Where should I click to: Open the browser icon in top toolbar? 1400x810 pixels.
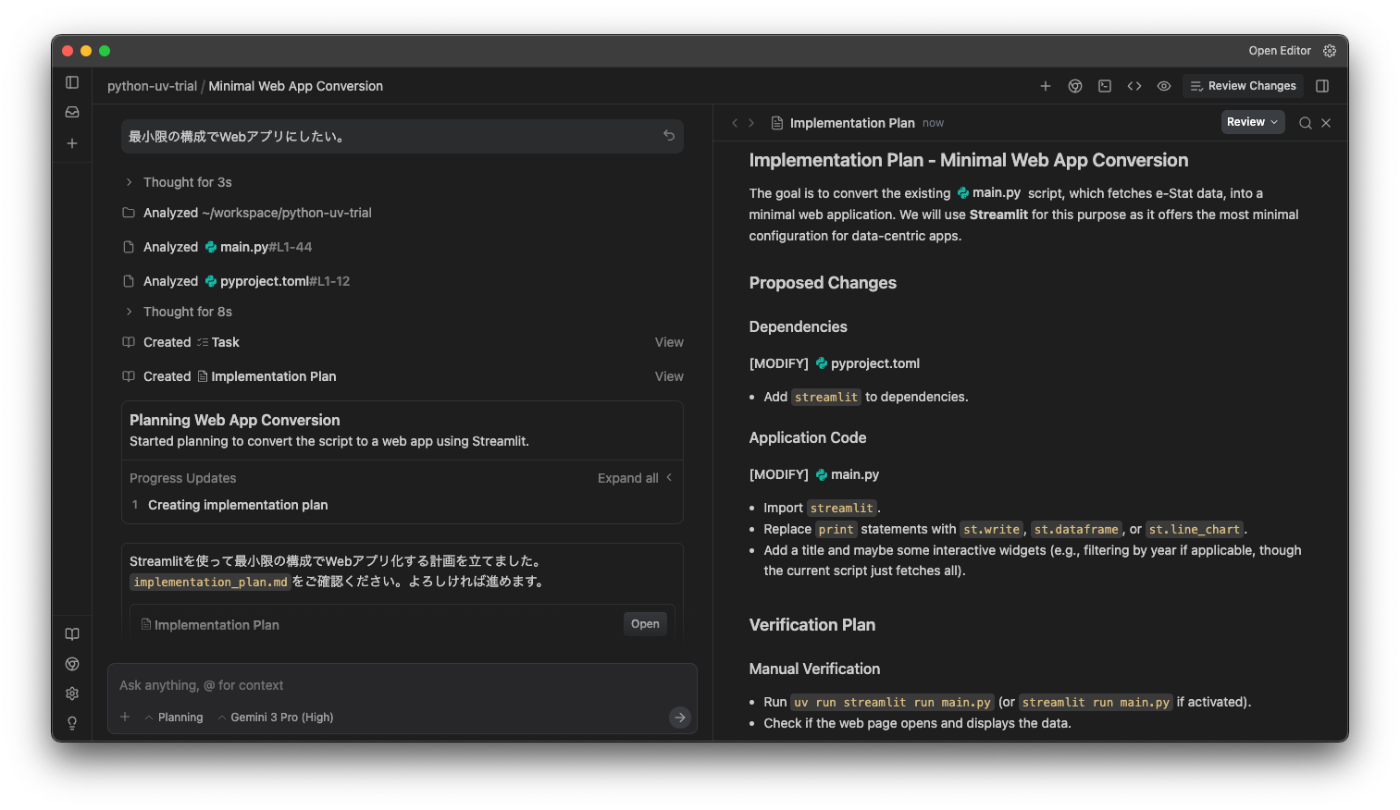tap(1075, 86)
